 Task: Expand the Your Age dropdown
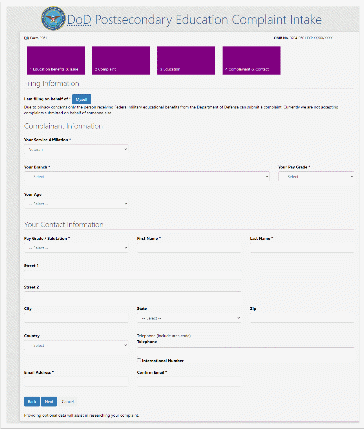[76, 204]
